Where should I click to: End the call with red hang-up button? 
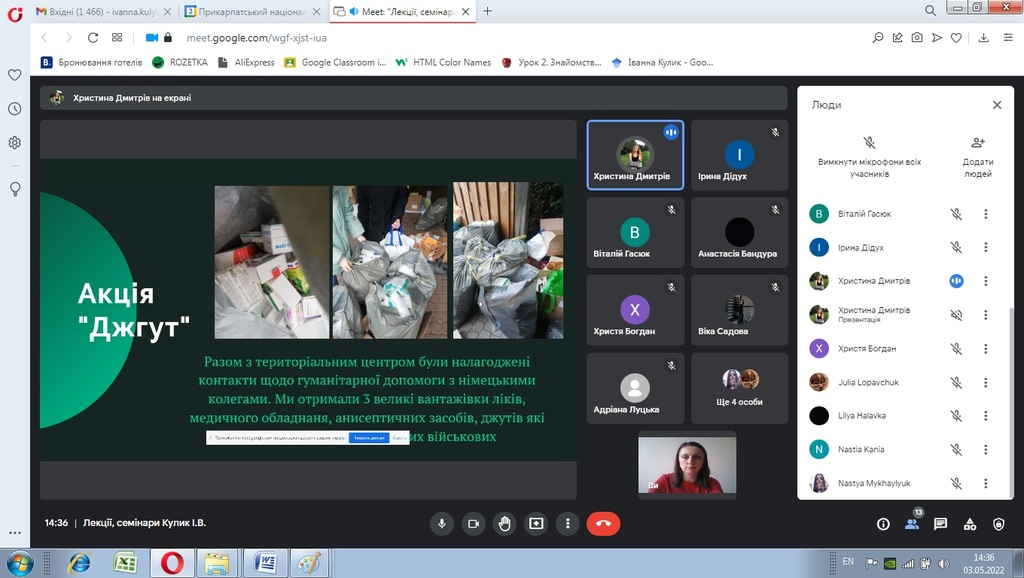[603, 523]
